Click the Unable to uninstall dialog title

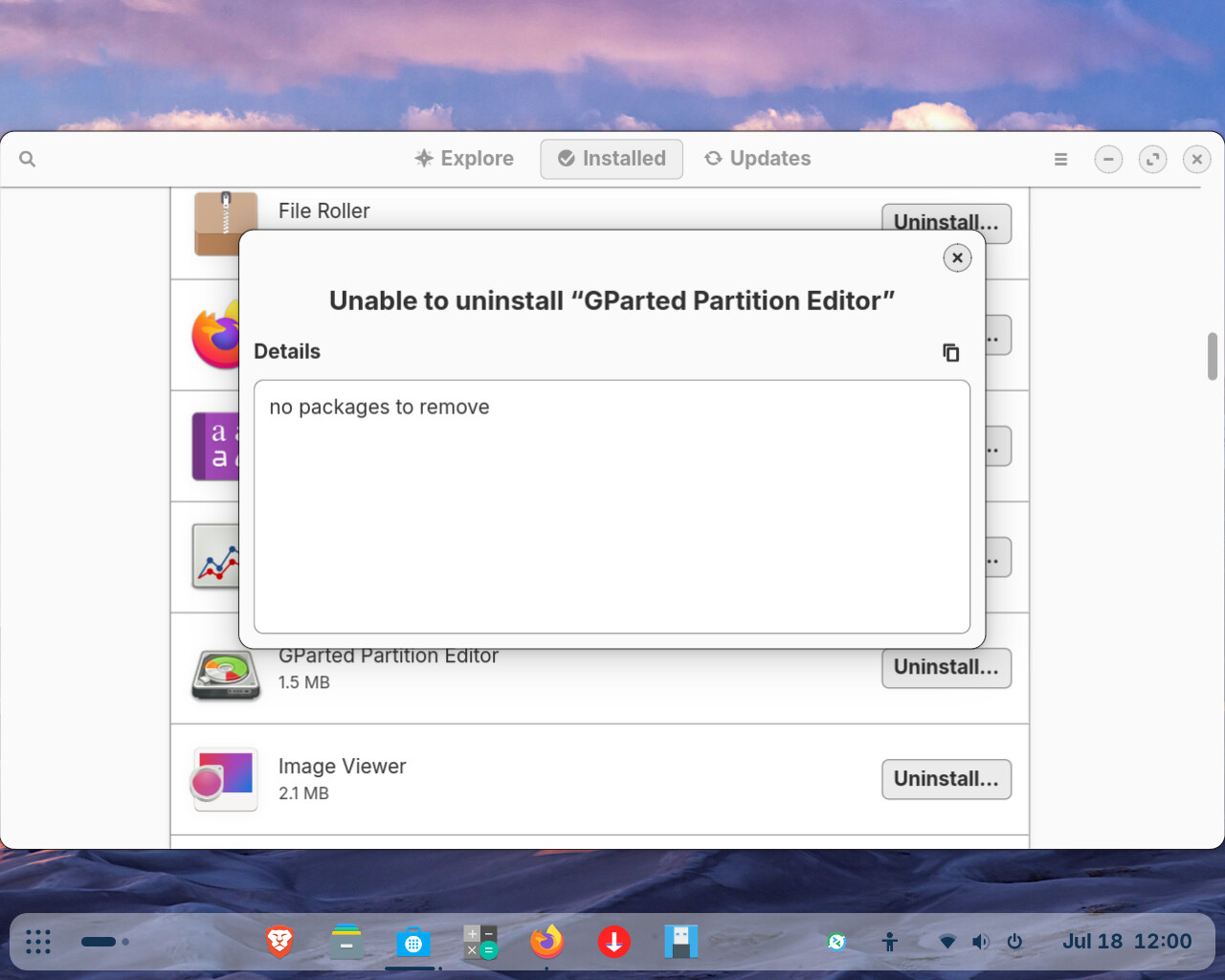[x=612, y=301]
